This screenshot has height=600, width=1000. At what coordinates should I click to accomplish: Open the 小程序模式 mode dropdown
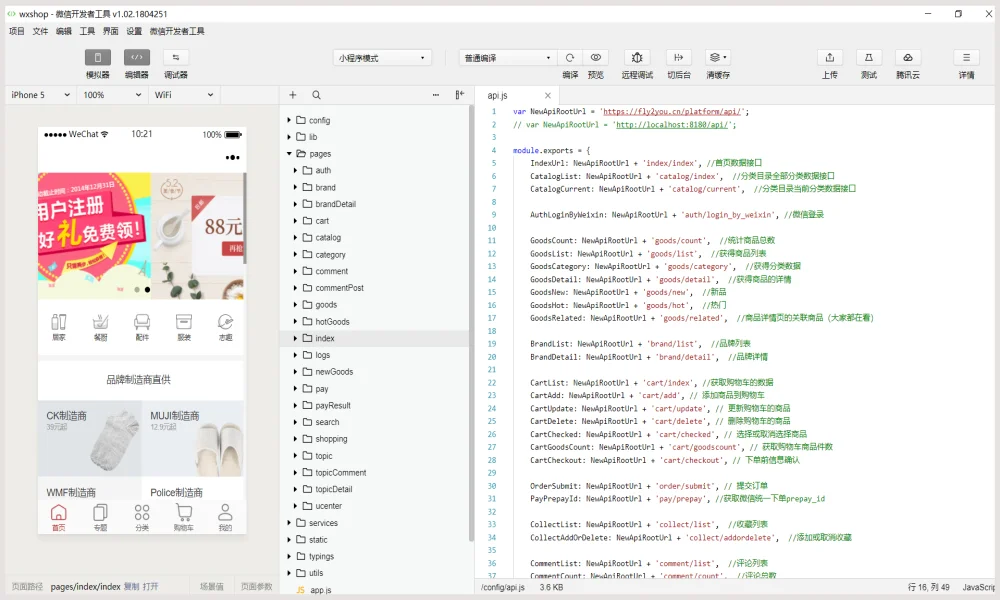tap(382, 58)
